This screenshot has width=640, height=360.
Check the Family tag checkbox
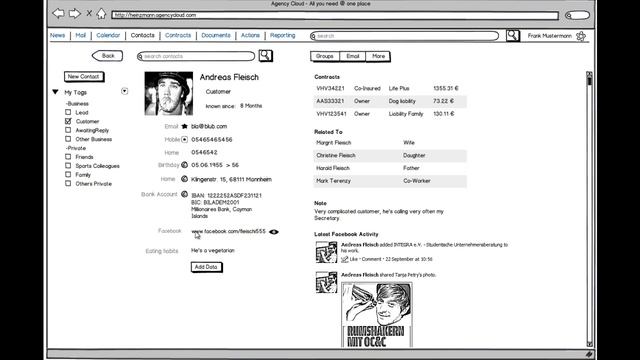point(68,174)
